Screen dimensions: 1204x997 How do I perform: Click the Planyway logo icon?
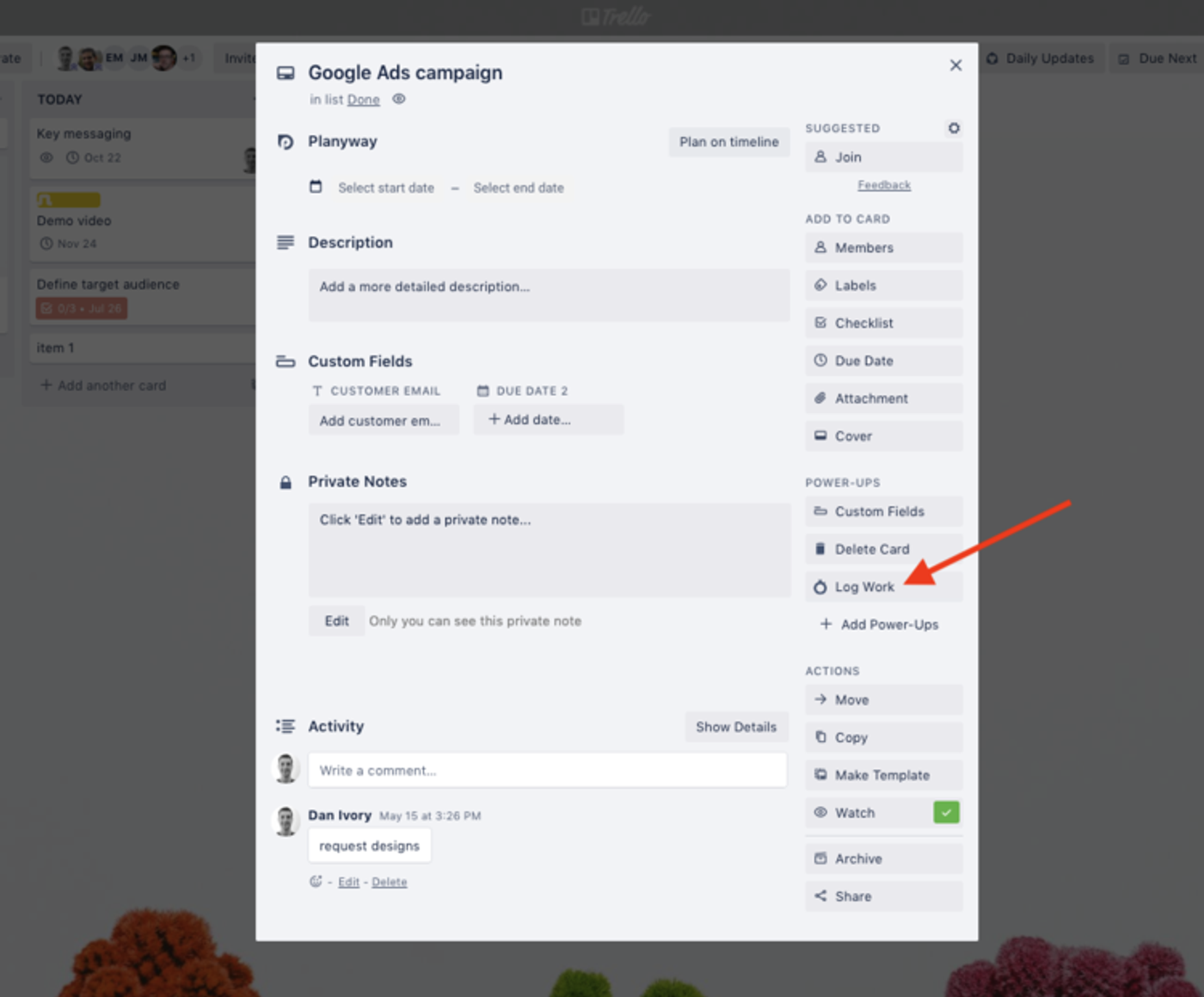click(x=286, y=142)
